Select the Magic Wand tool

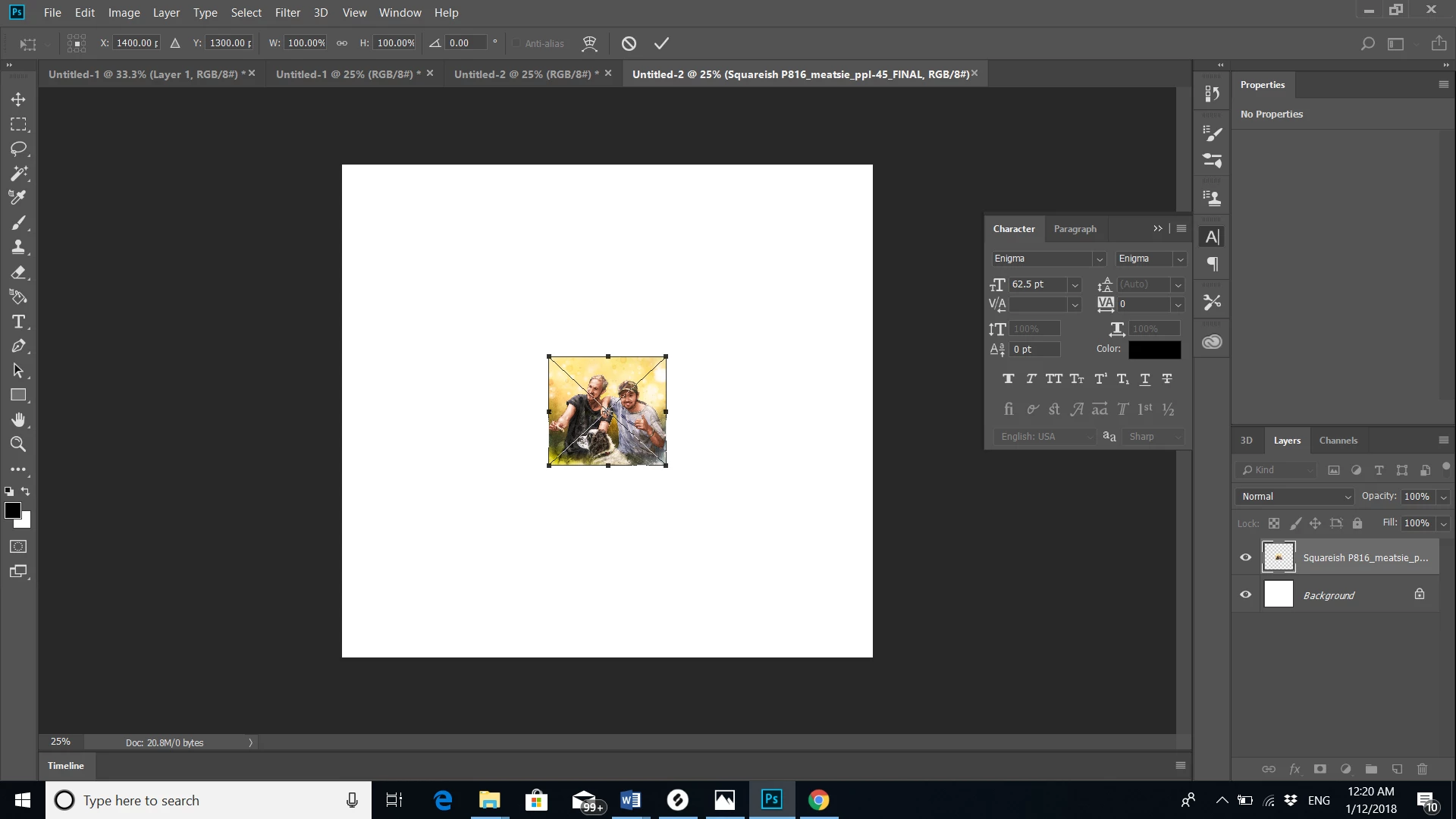point(18,174)
